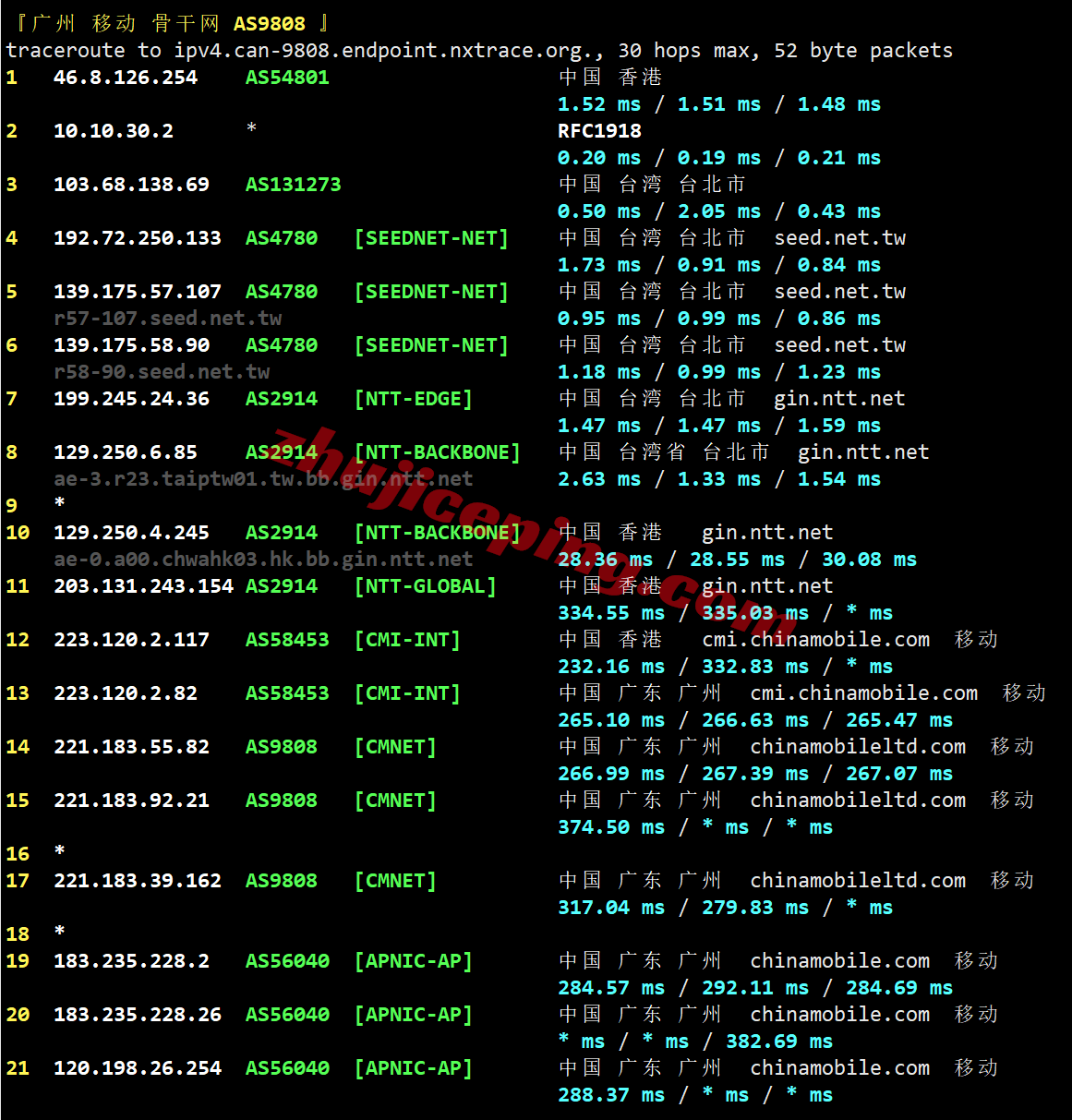Click latency 266.99 ms on hop 14
1072x1120 pixels.
click(611, 774)
